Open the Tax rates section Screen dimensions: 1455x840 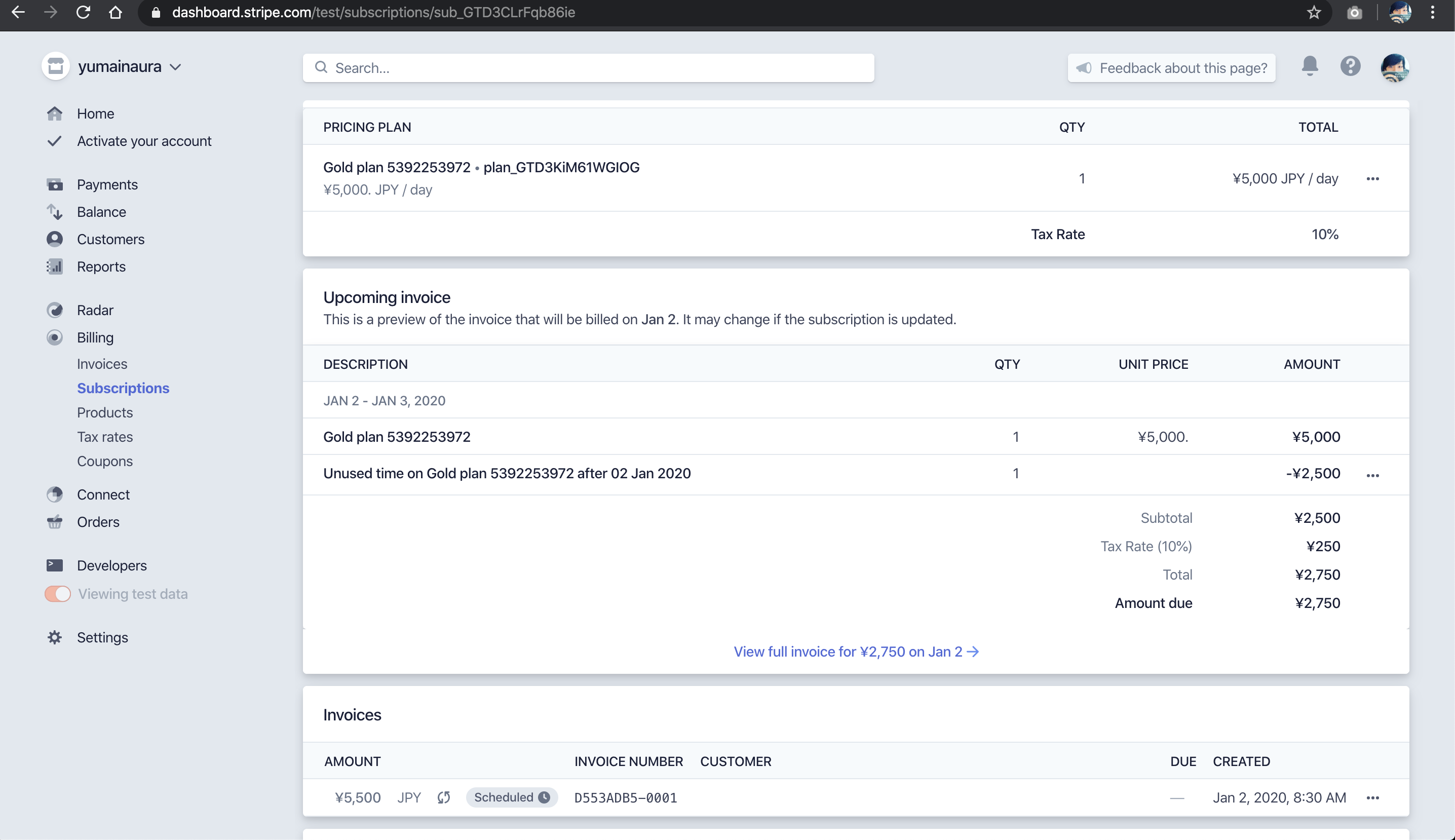[x=105, y=437]
